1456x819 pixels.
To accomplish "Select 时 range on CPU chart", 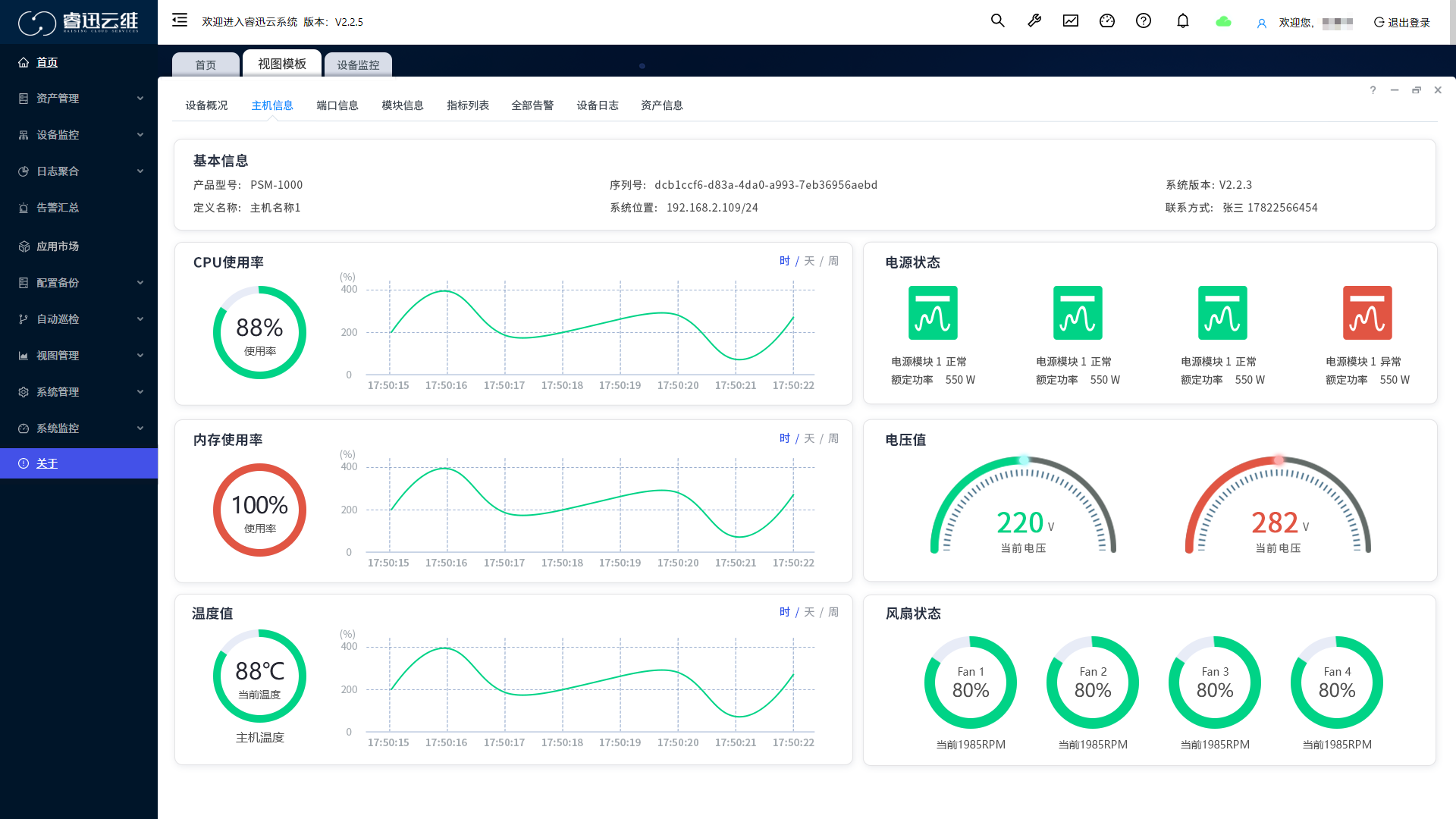I will click(x=785, y=261).
